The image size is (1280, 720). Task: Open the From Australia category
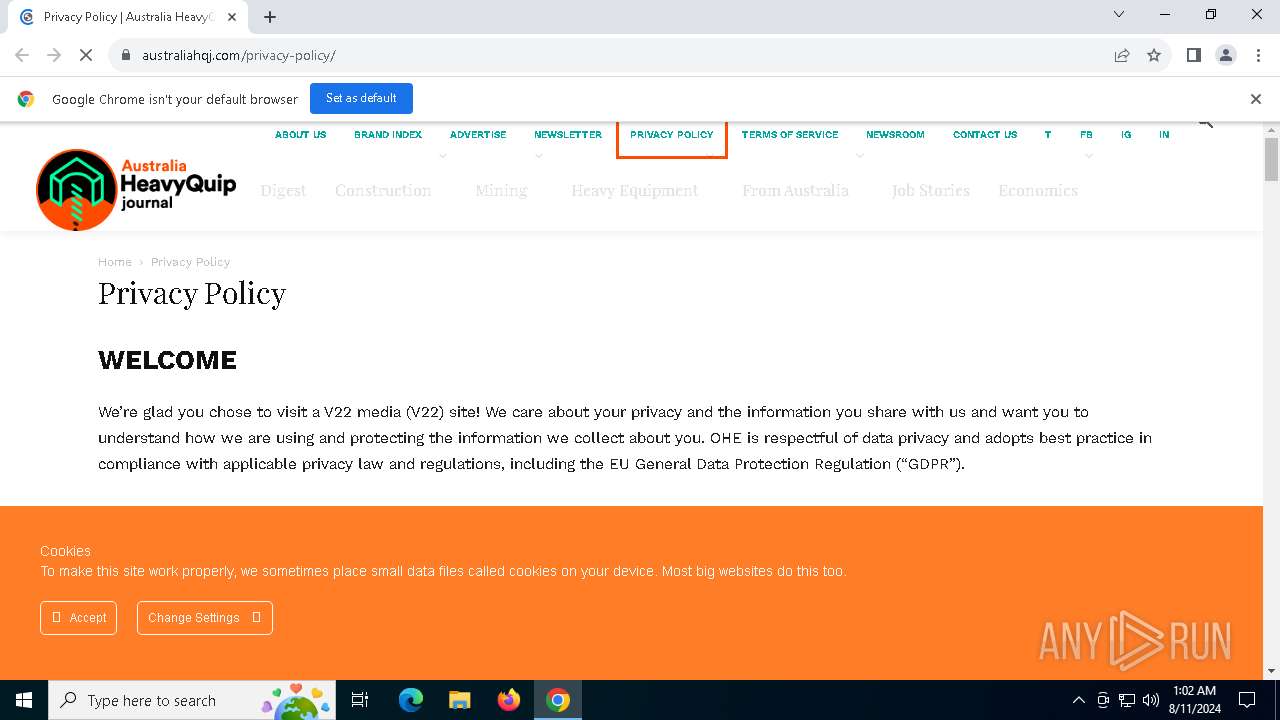click(x=795, y=190)
